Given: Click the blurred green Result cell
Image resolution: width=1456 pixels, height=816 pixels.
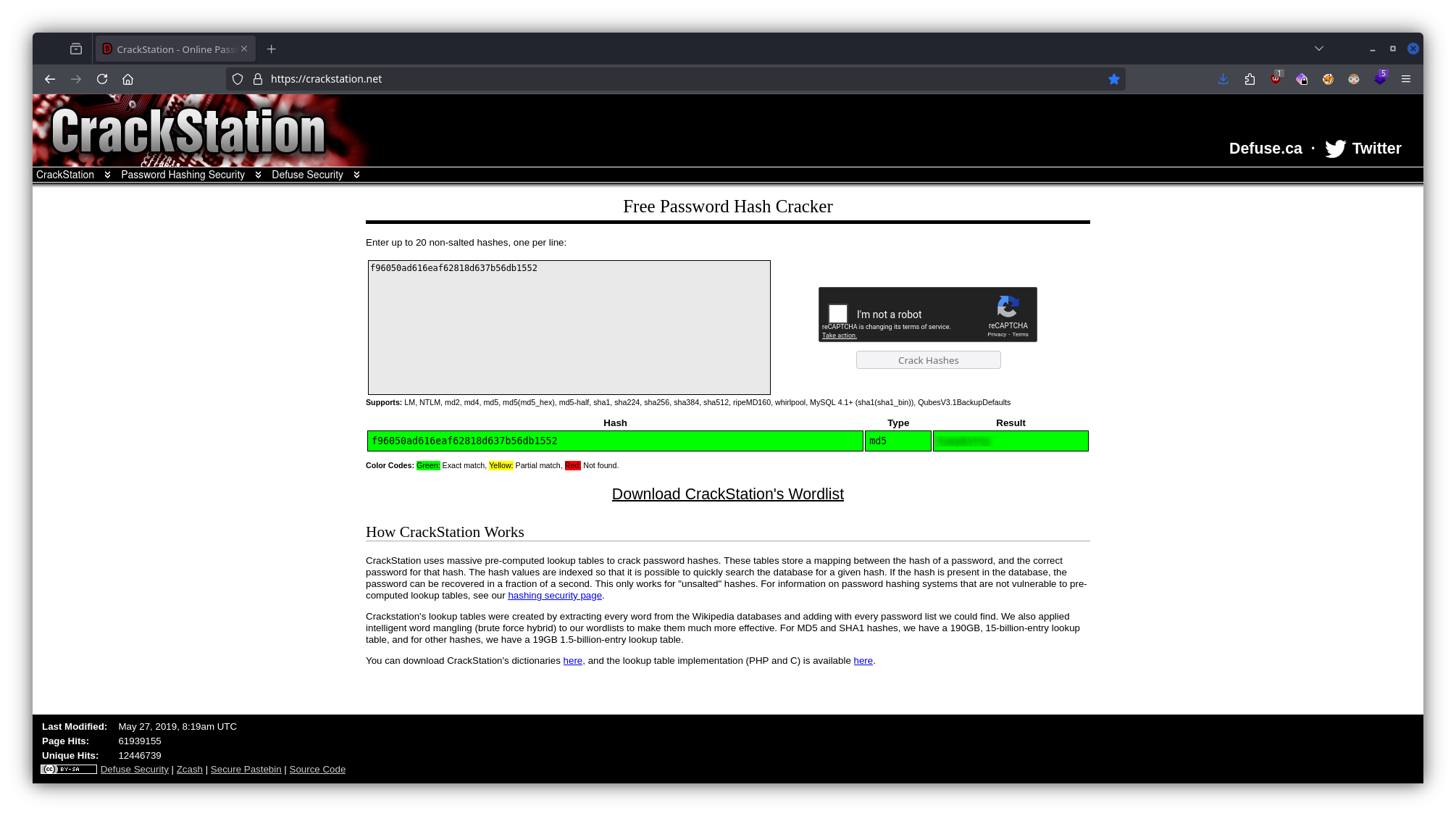Looking at the screenshot, I should point(1011,441).
